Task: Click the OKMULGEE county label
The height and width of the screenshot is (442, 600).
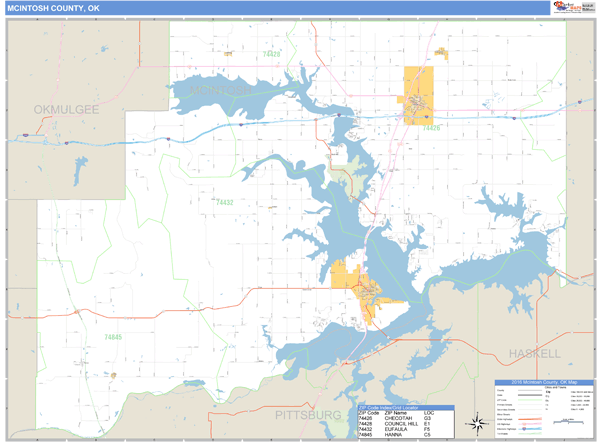Action: [x=66, y=109]
